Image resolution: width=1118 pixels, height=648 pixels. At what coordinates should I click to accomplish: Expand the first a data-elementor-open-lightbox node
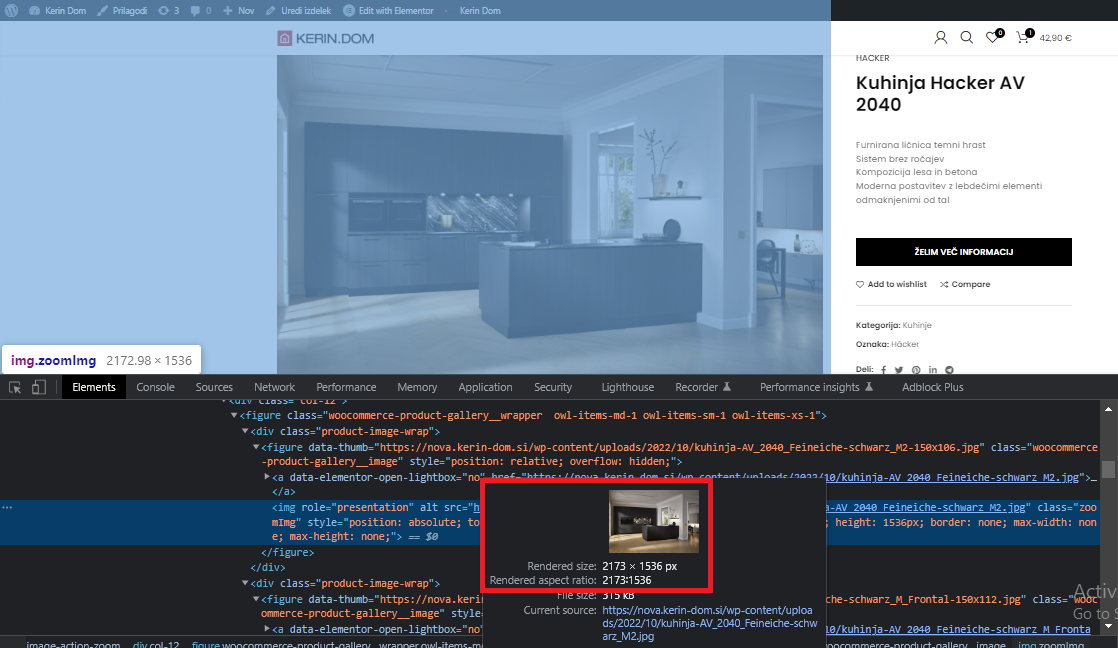coord(267,477)
